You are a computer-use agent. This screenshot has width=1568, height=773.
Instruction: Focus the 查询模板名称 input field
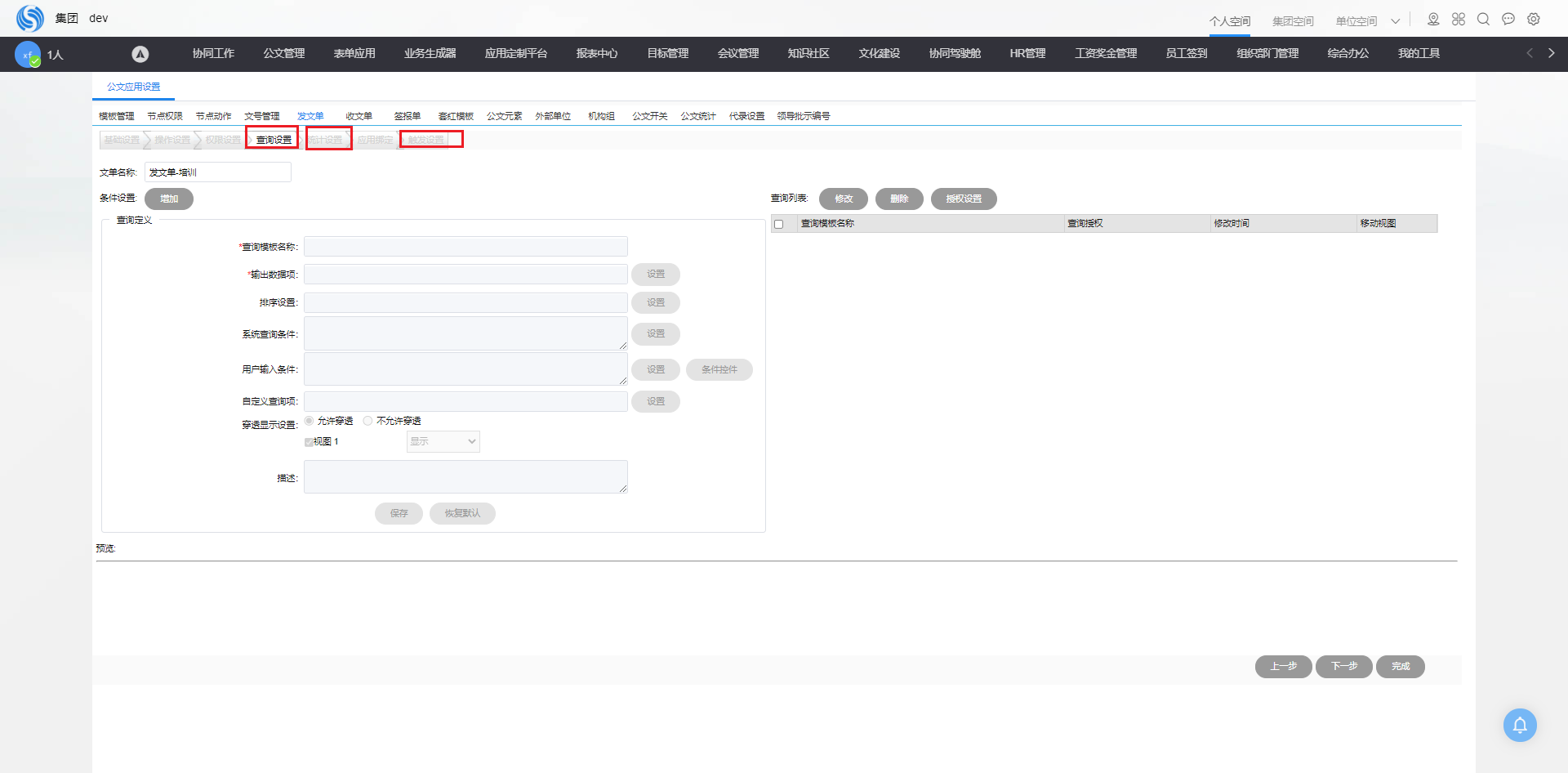[465, 247]
